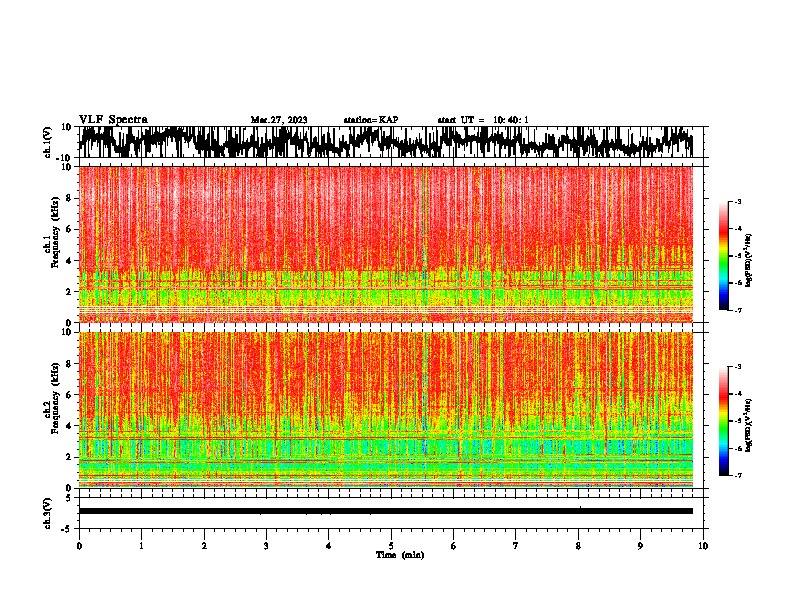Click the "VLF Spectra" title text
The height and width of the screenshot is (612, 792).
[113, 120]
